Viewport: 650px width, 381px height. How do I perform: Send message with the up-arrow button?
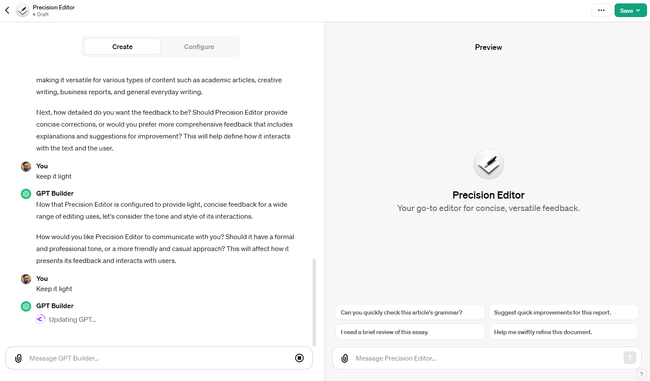(x=630, y=358)
